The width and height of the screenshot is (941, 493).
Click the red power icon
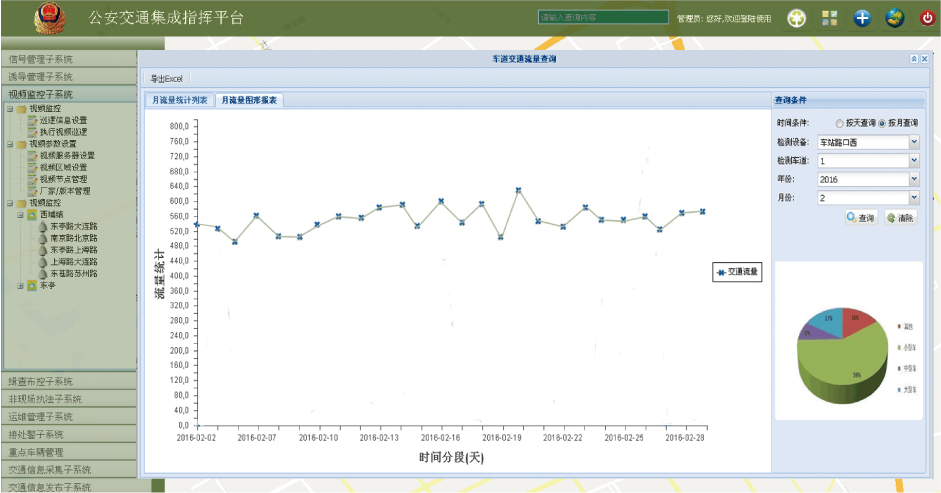coord(927,18)
